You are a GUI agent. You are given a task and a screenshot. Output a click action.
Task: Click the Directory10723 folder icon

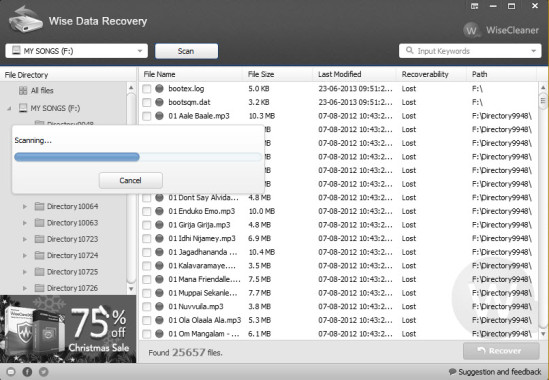(40, 239)
